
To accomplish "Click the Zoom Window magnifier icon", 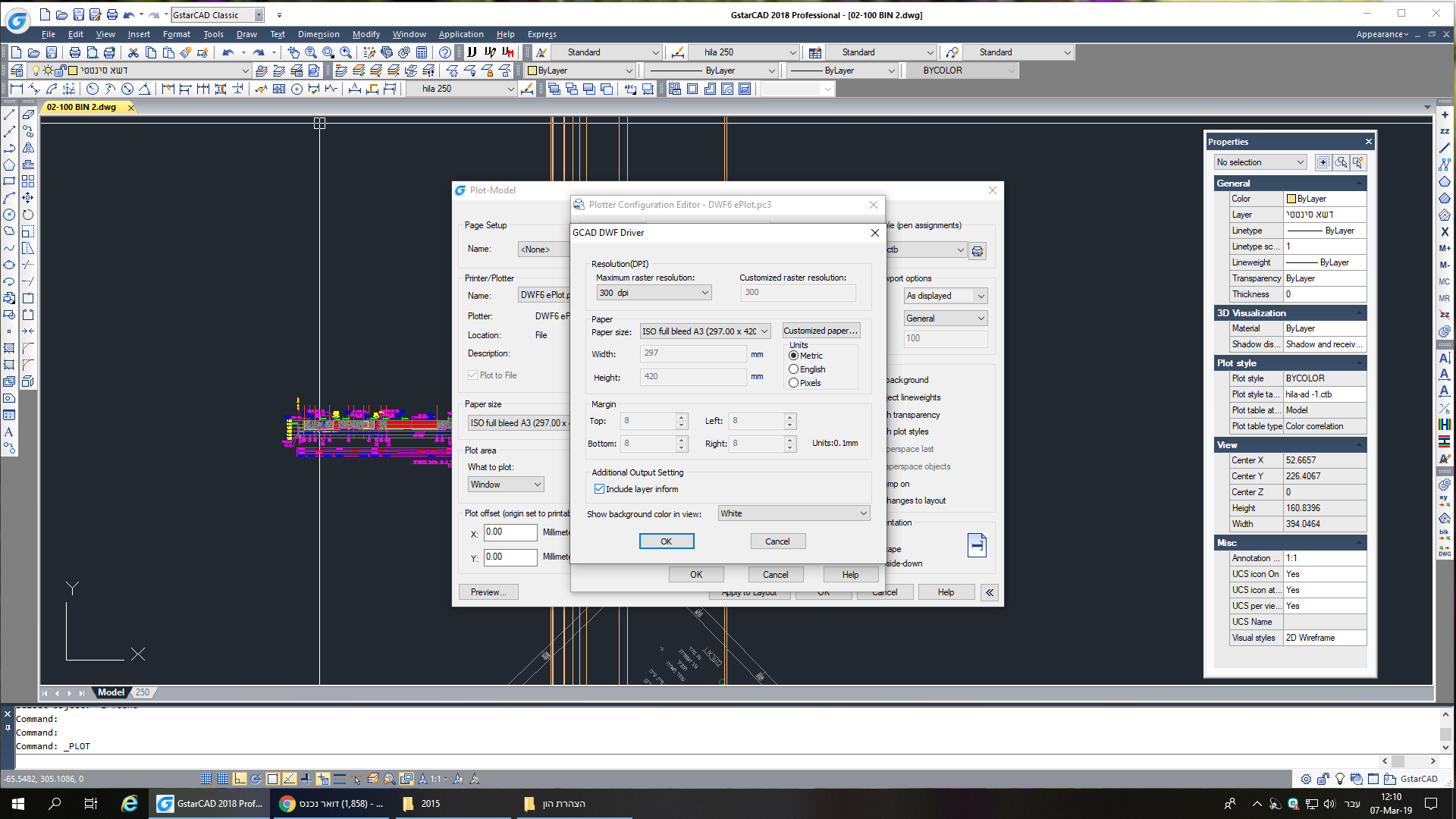I will click(x=328, y=52).
